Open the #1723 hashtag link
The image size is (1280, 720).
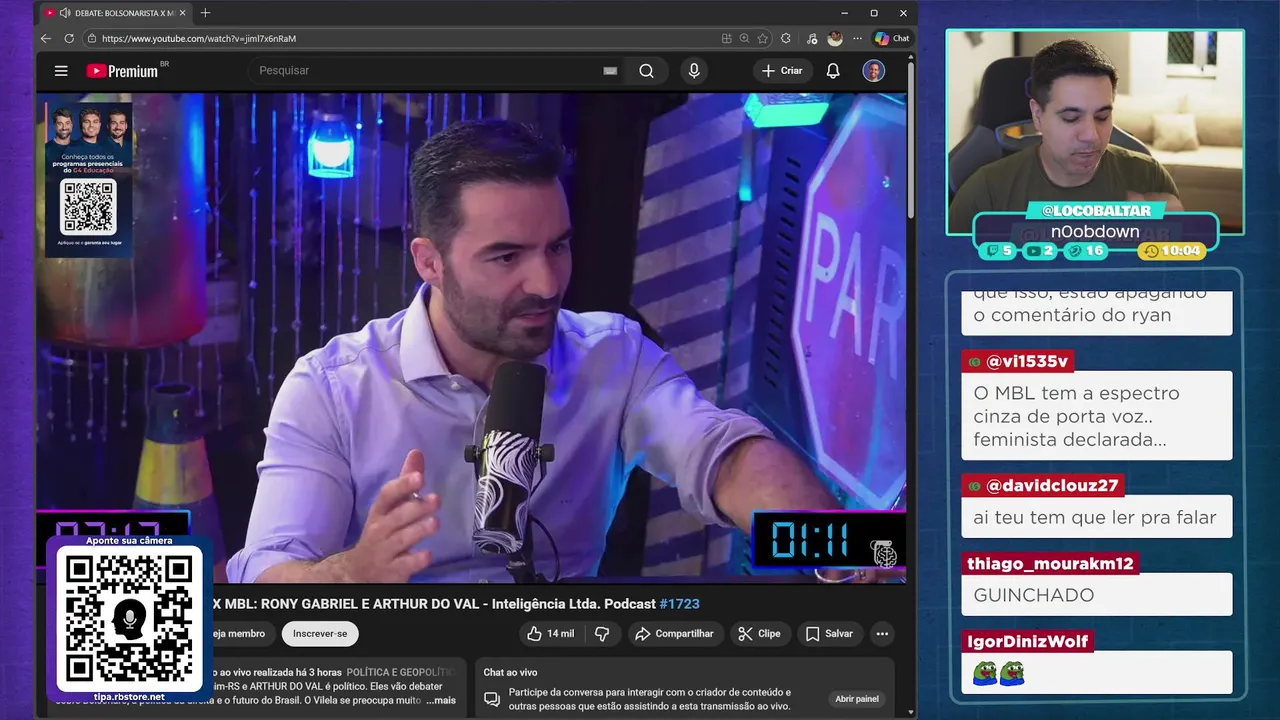point(680,604)
